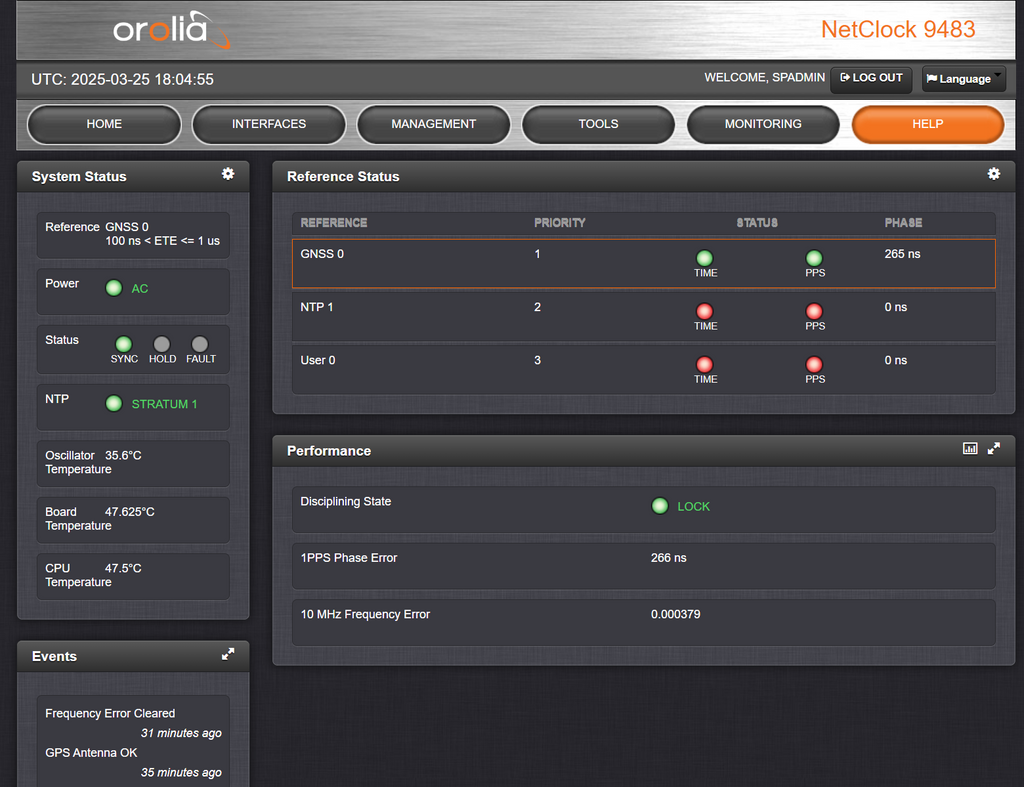
Task: Open the MANAGEMENT menu
Action: point(434,124)
